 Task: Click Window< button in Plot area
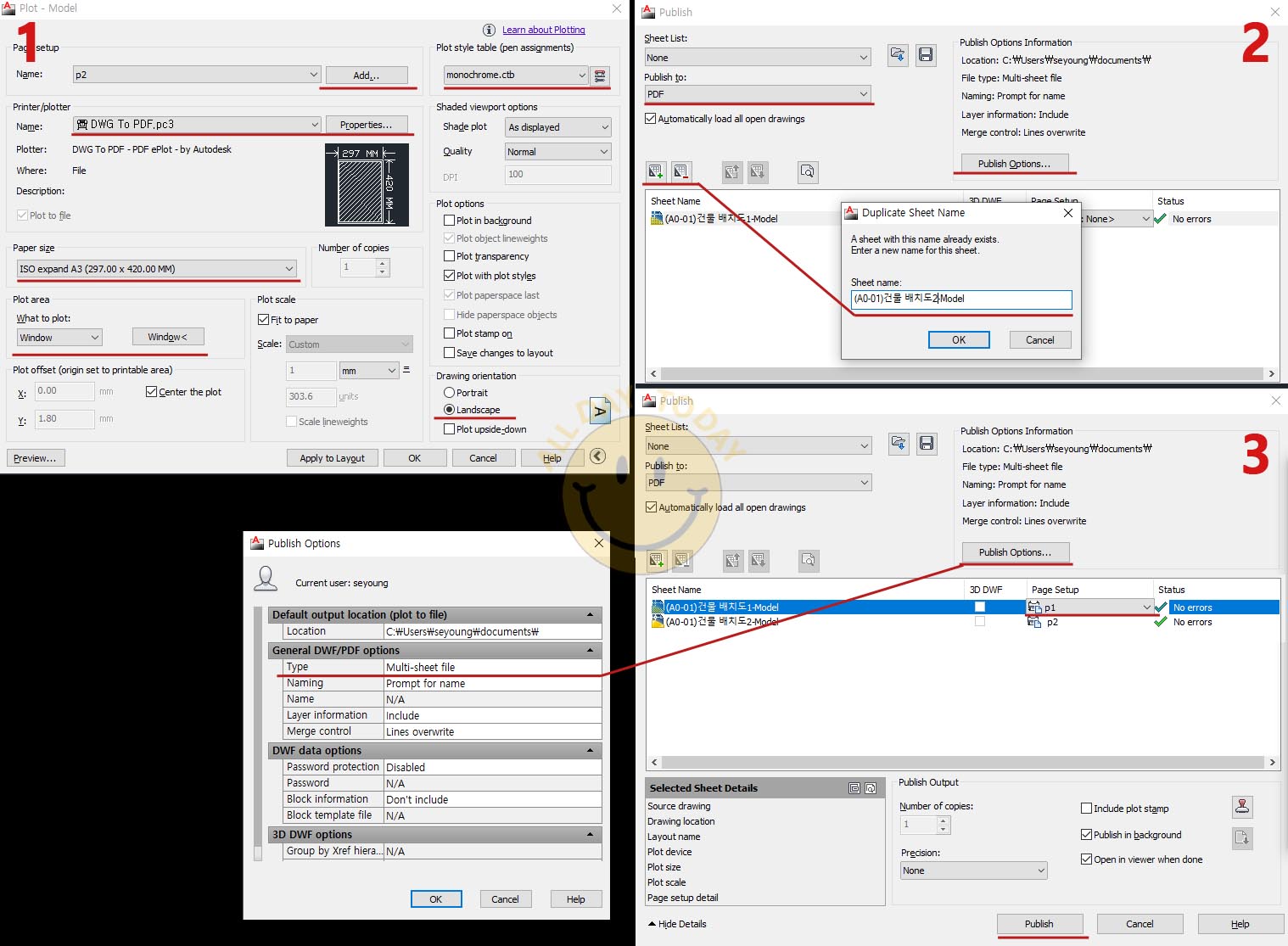168,337
